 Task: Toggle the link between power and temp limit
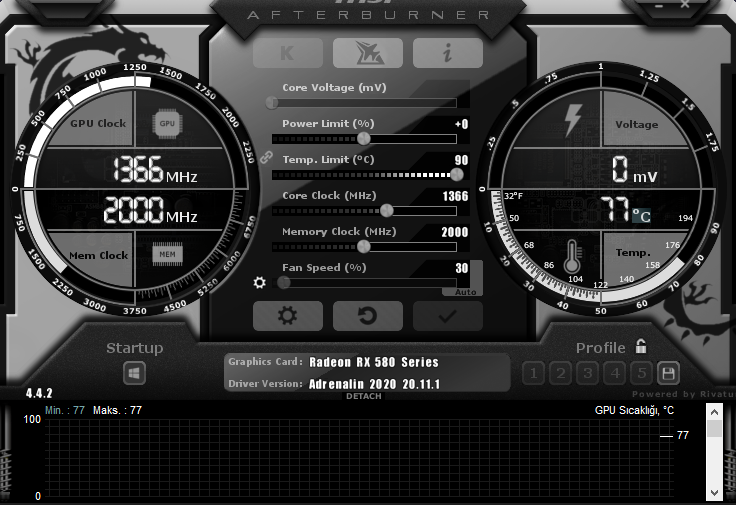pyautogui.click(x=266, y=157)
